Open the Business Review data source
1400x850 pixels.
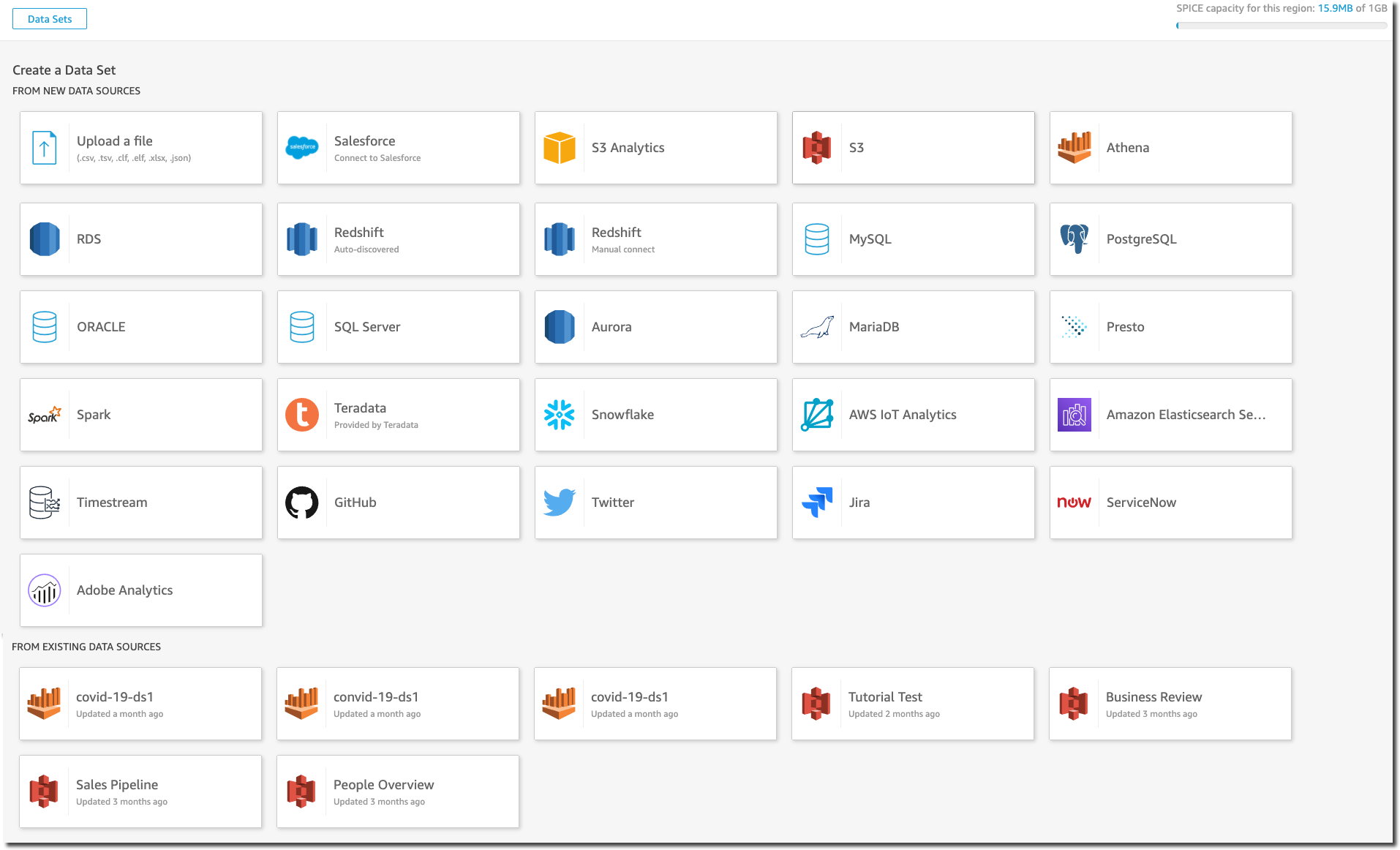pyautogui.click(x=1170, y=704)
